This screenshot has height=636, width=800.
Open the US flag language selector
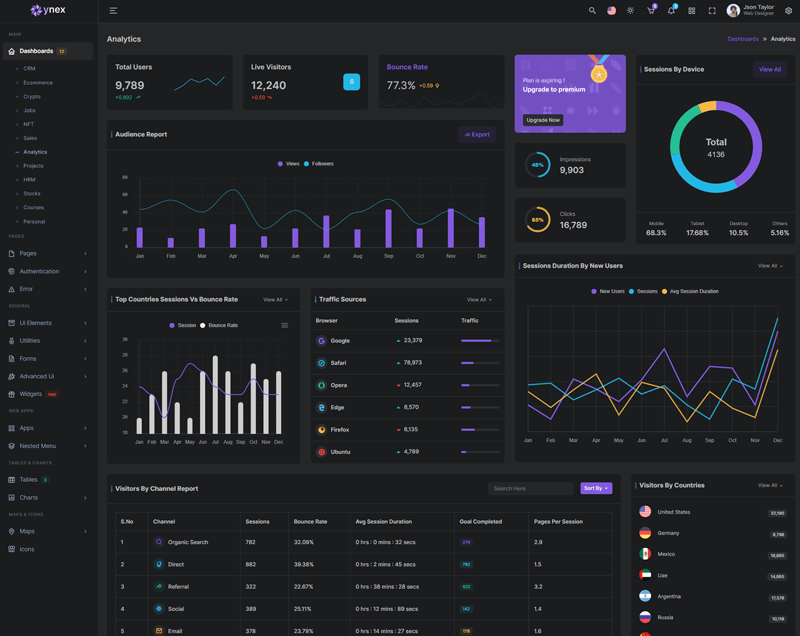[x=612, y=11]
